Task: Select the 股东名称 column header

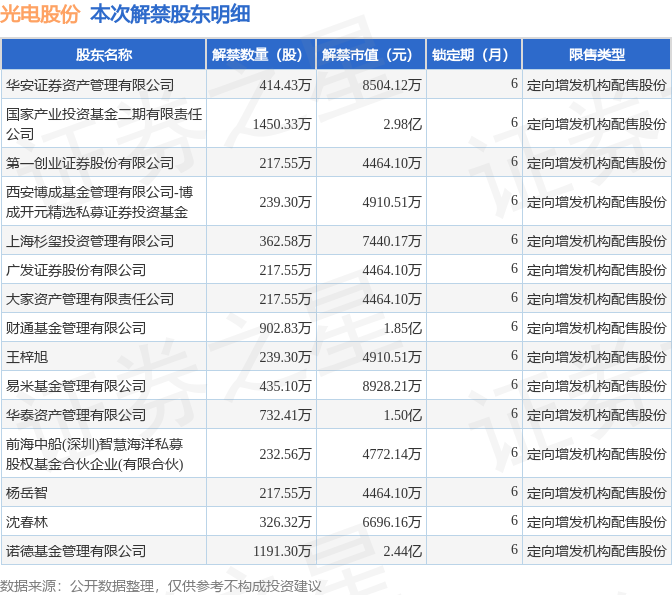Action: [104, 55]
